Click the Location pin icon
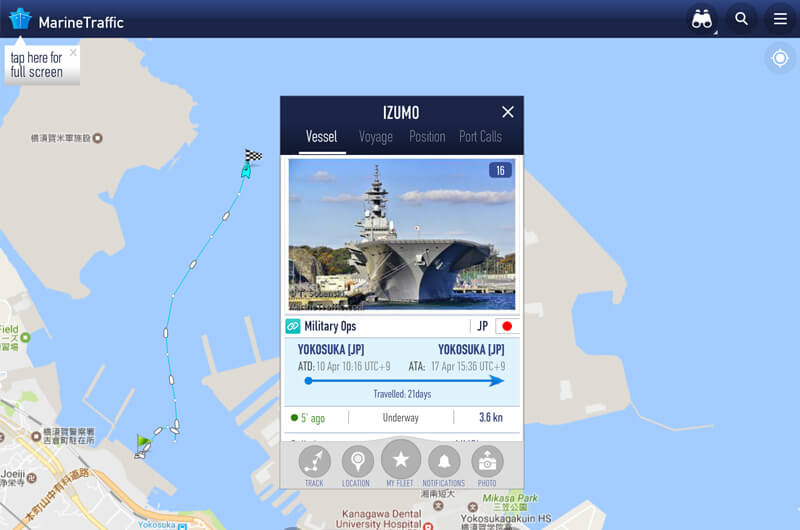Image resolution: width=800 pixels, height=530 pixels. [x=357, y=461]
